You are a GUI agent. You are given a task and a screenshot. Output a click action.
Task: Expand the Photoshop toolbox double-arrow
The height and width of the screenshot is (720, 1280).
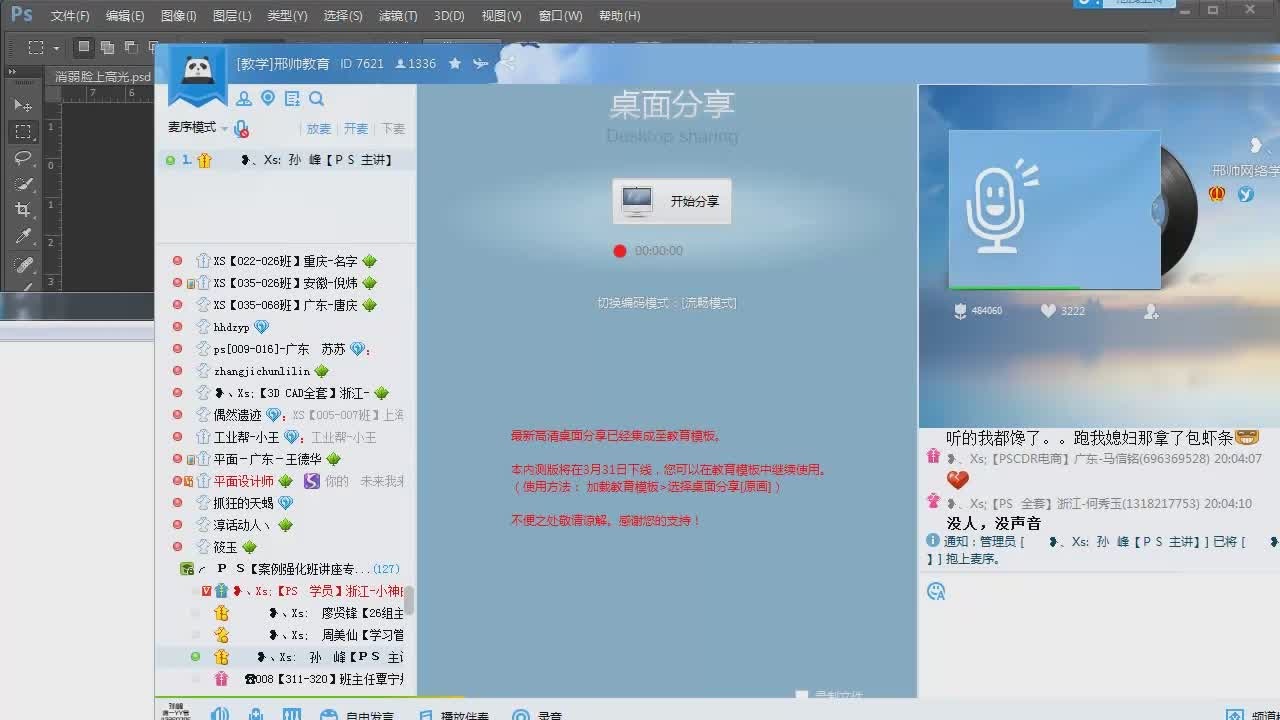(11, 73)
